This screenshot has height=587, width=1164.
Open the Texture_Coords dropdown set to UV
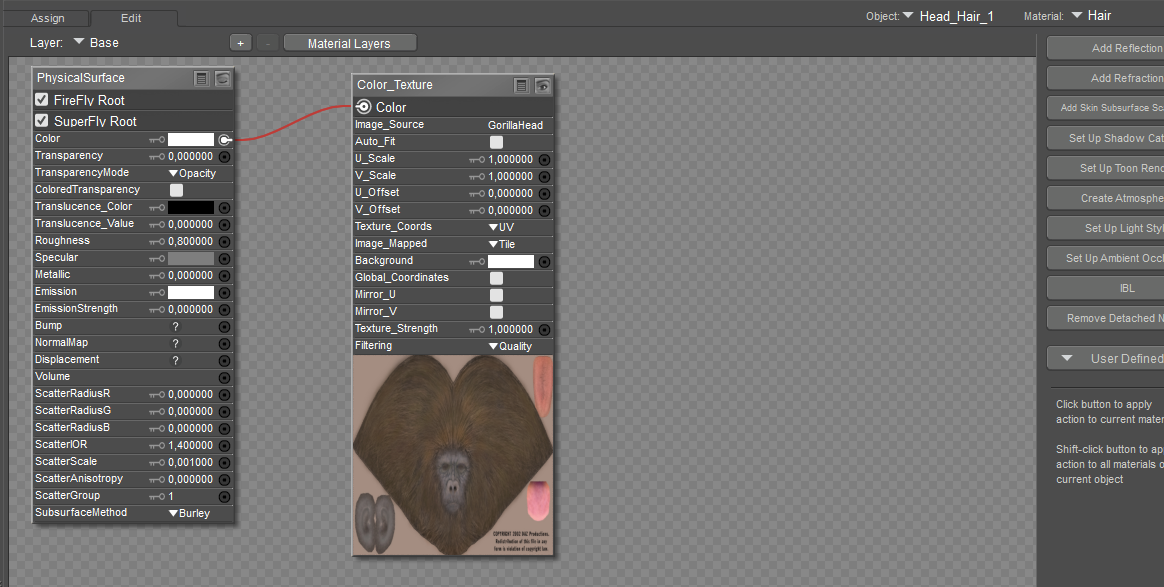click(501, 228)
